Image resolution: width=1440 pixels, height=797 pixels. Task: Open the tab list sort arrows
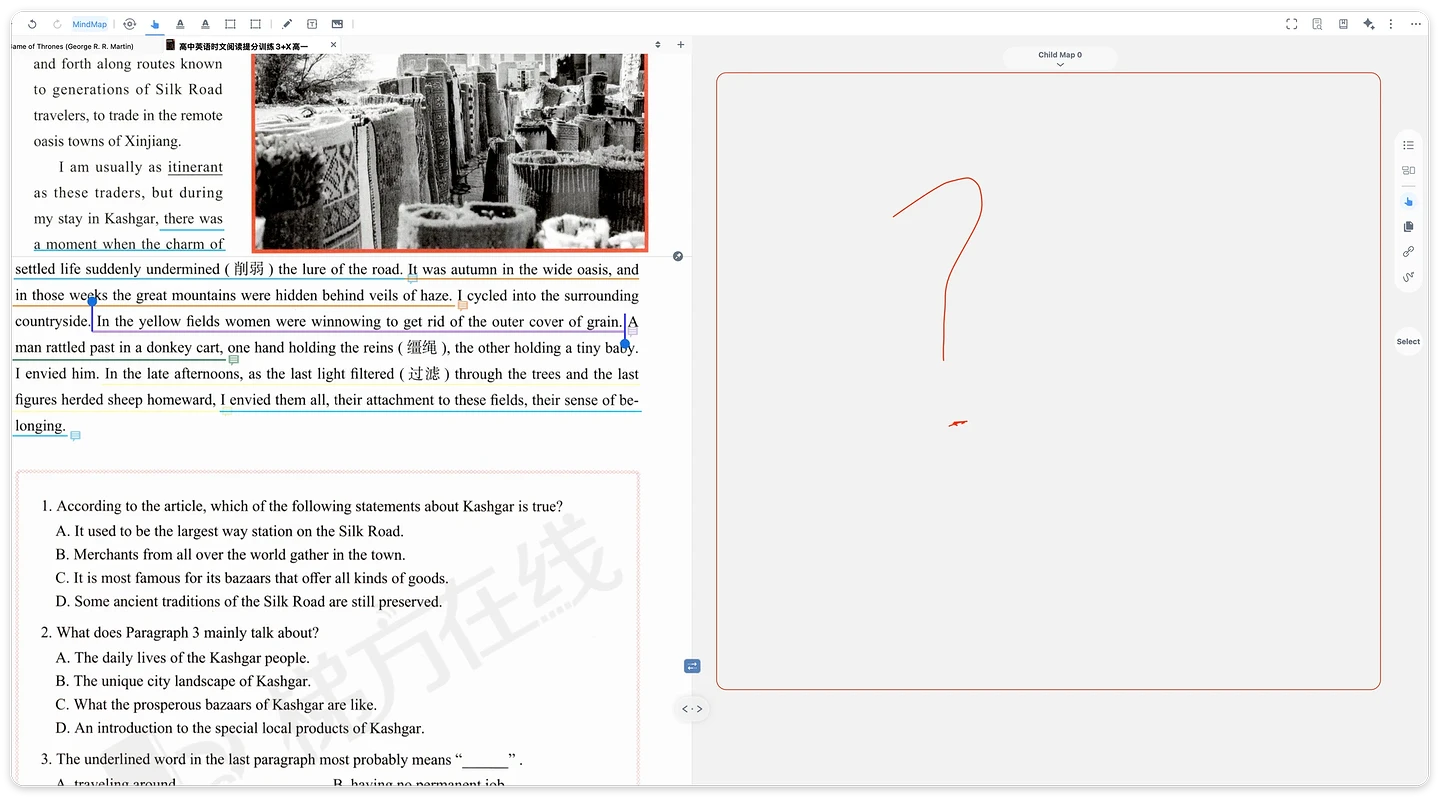[658, 45]
